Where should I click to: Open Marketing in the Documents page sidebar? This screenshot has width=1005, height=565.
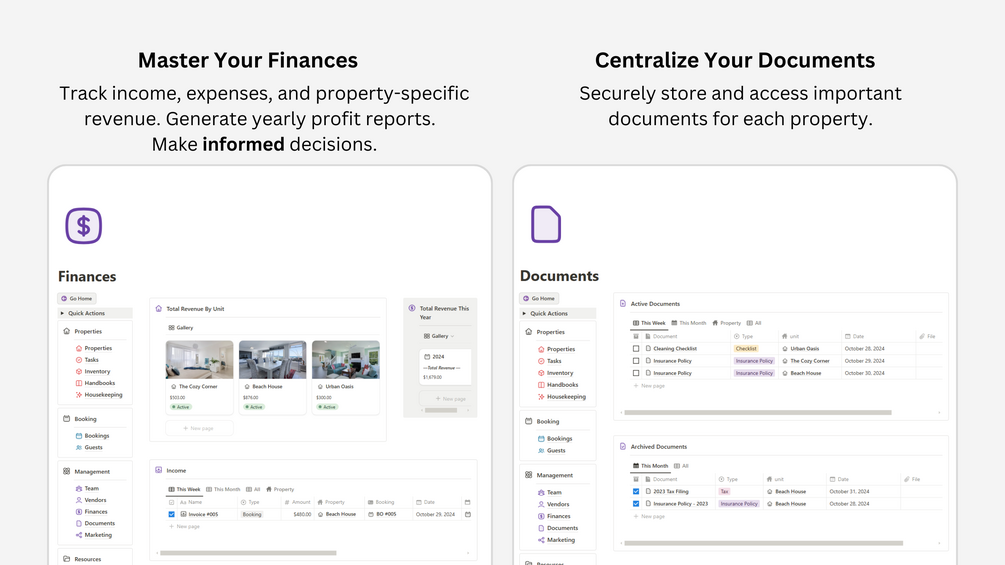556,540
